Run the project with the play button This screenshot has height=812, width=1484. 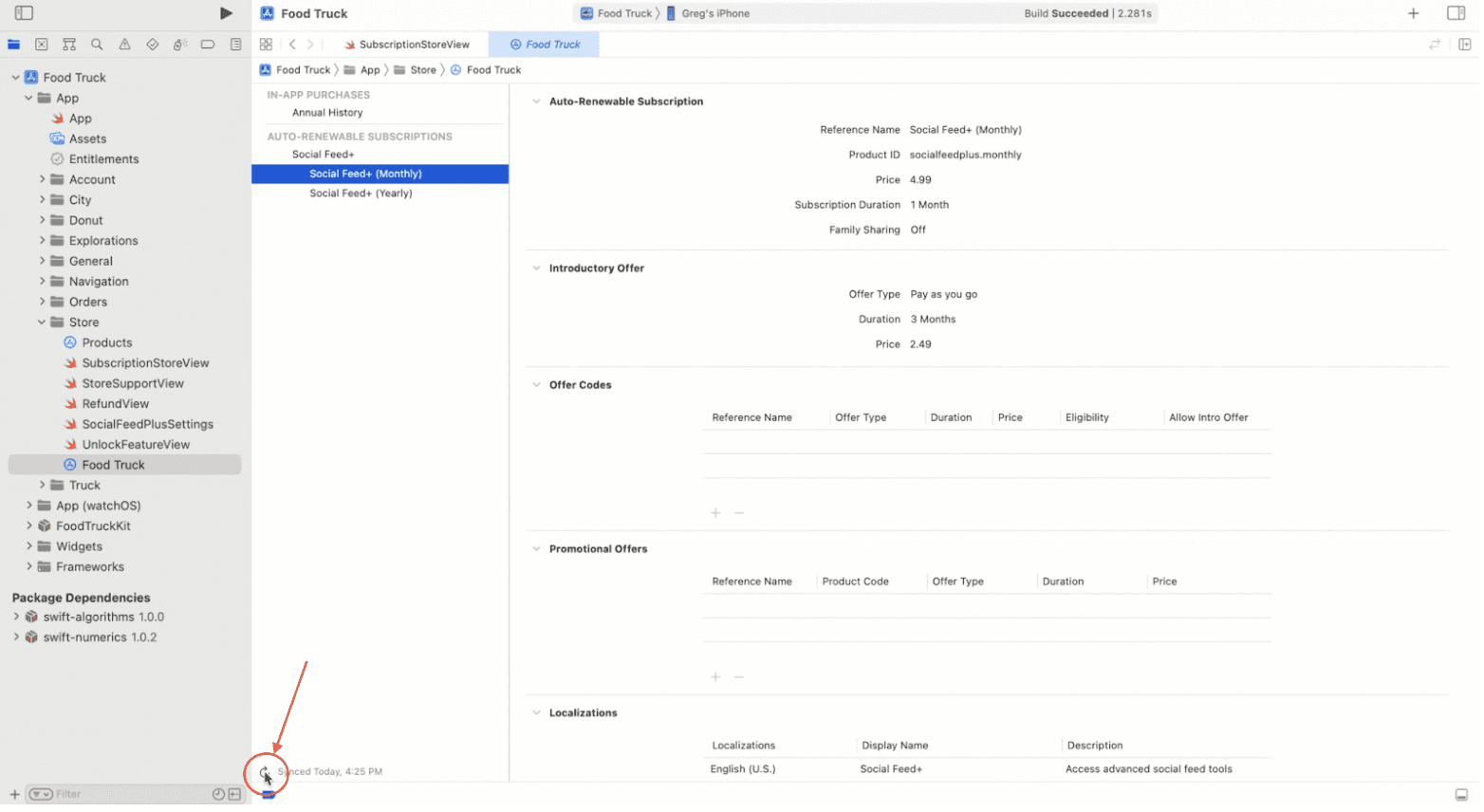pos(226,13)
